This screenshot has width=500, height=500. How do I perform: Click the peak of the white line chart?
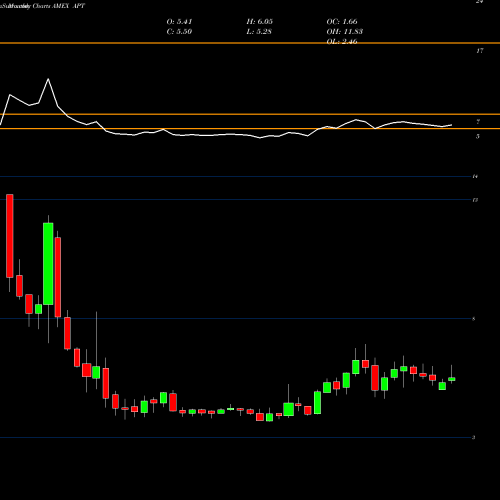tap(48, 79)
